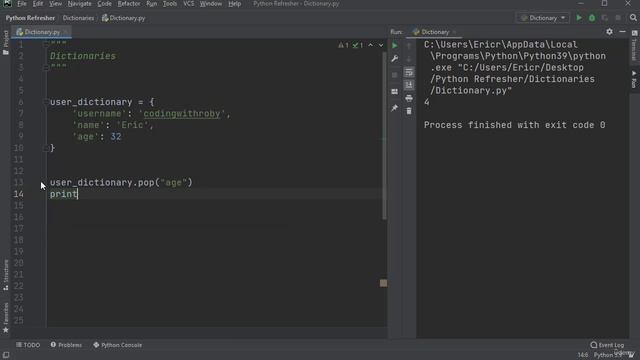Viewport: 640px width, 360px height.
Task: Click Python Refresher breadcrumb
Action: point(30,18)
